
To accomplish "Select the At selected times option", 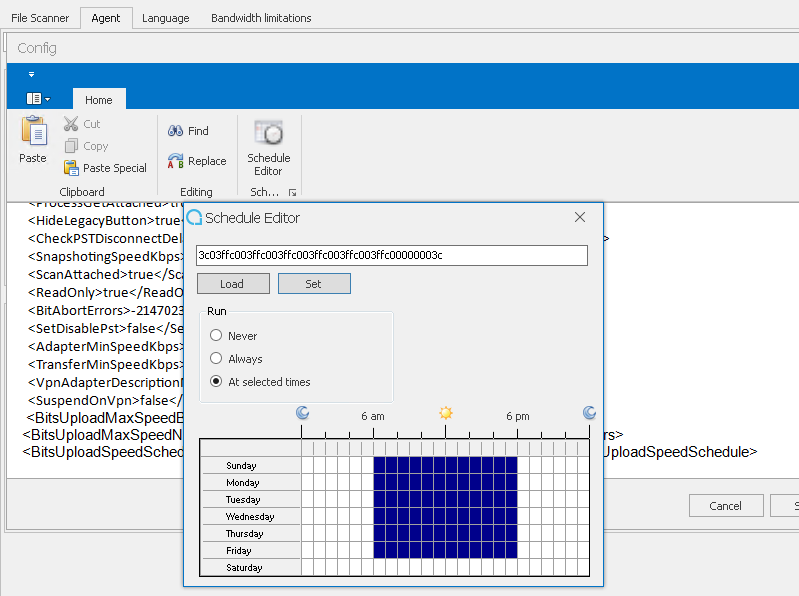I will tap(216, 382).
